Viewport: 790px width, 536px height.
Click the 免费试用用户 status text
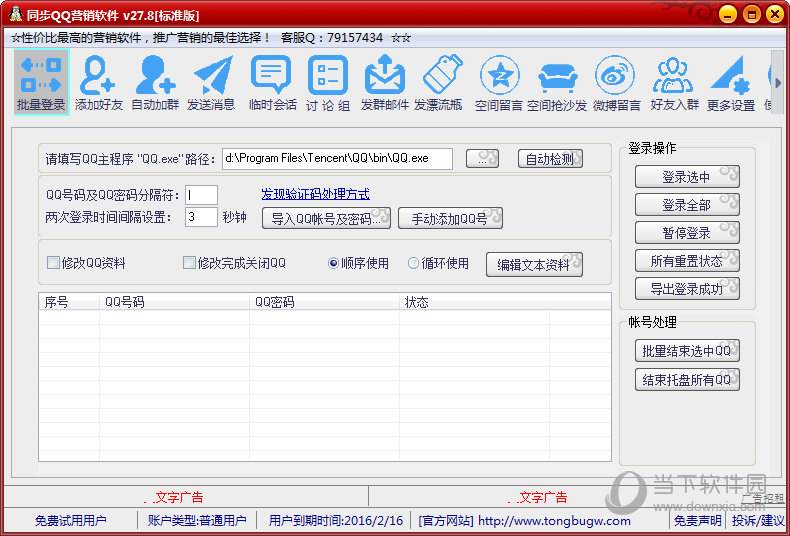click(x=71, y=520)
